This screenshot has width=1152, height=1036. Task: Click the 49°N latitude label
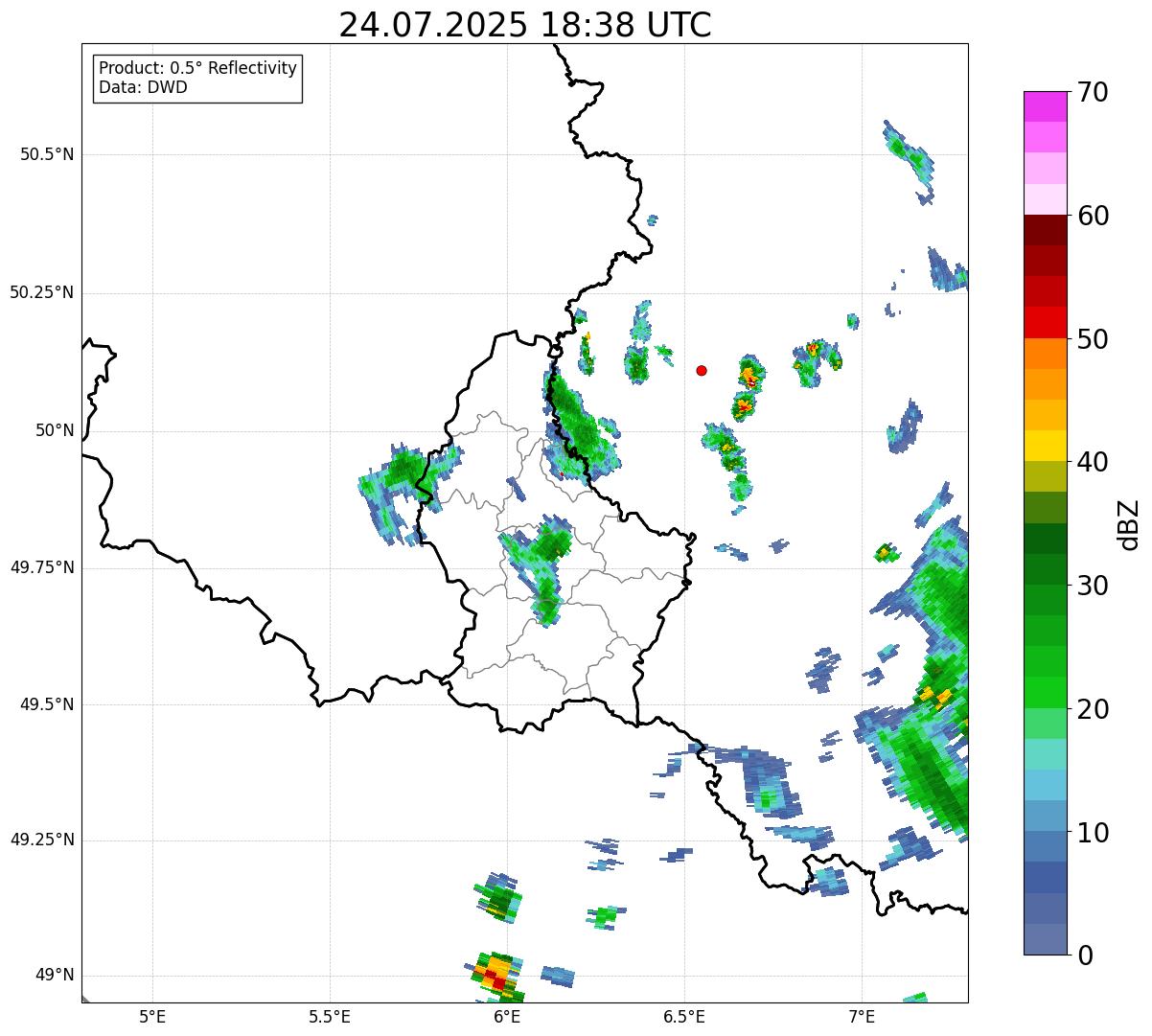pyautogui.click(x=55, y=976)
